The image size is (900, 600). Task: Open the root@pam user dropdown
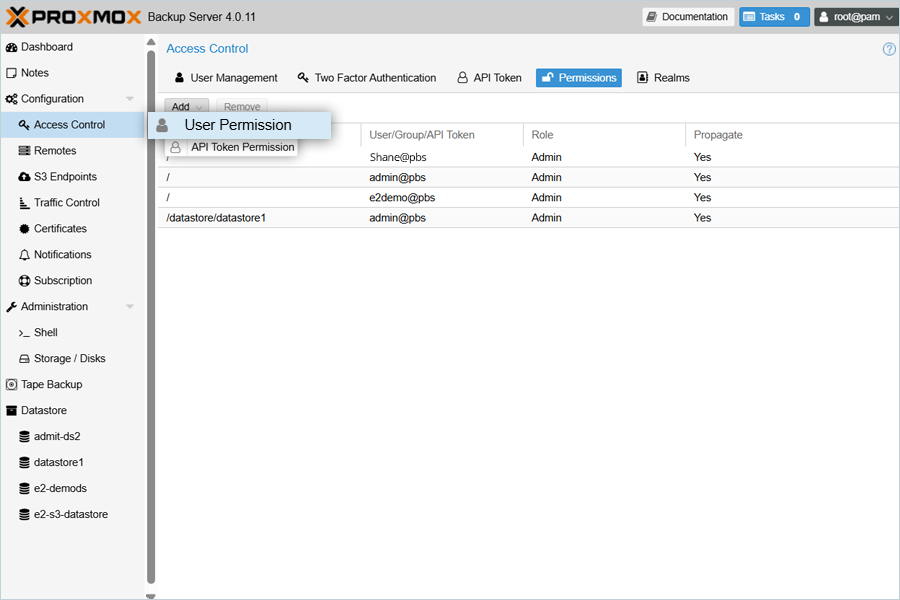pyautogui.click(x=855, y=17)
